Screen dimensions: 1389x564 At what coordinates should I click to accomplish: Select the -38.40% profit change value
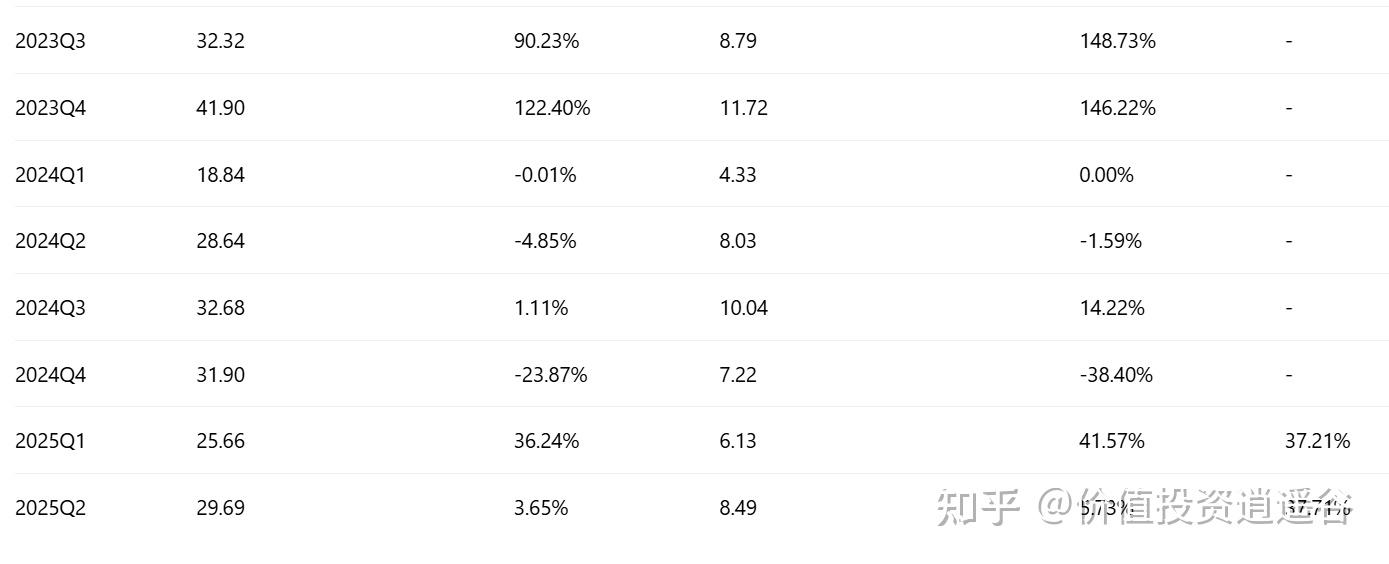tap(1116, 375)
